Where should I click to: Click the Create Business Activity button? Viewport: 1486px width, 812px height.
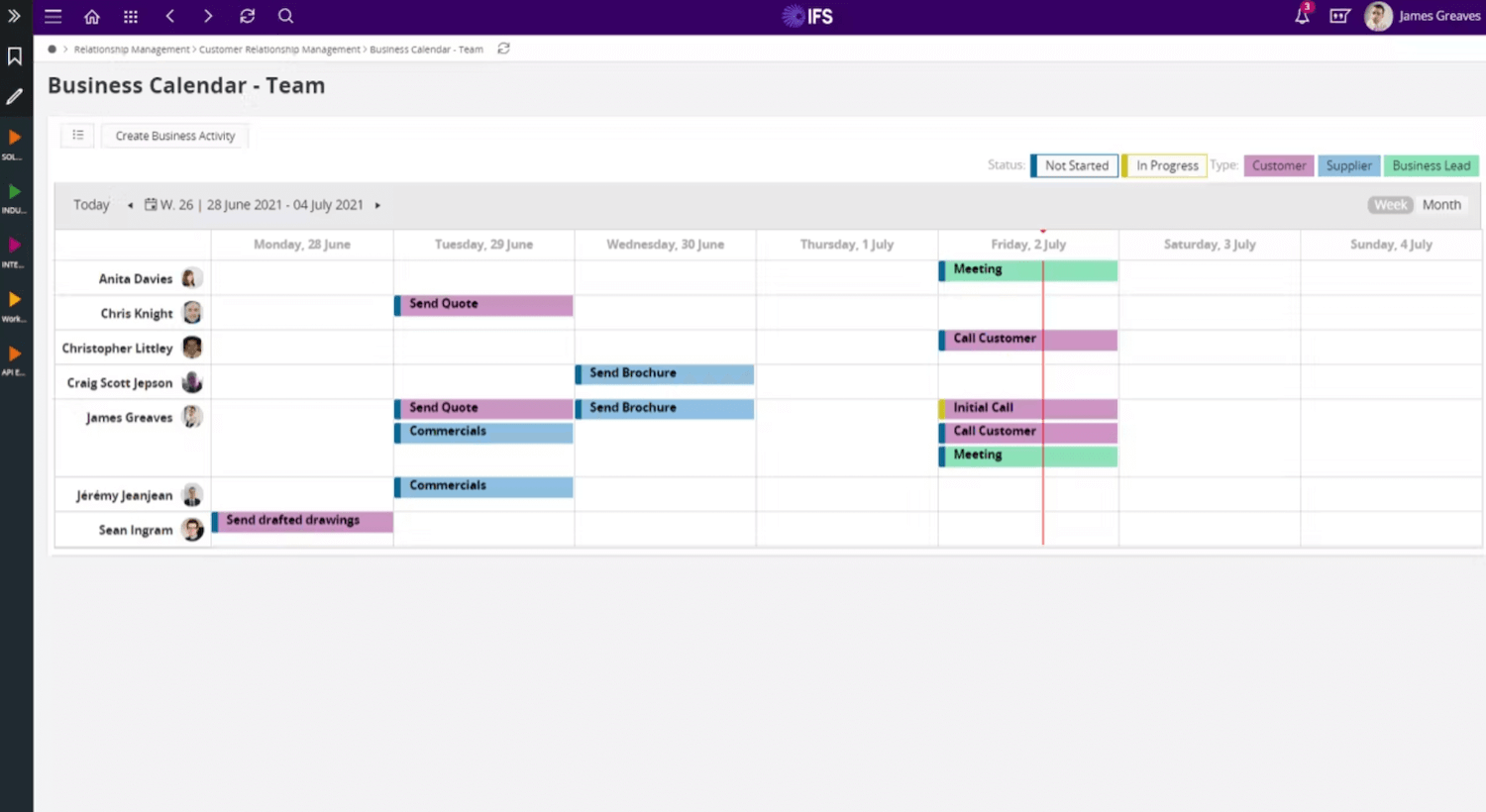coord(175,136)
